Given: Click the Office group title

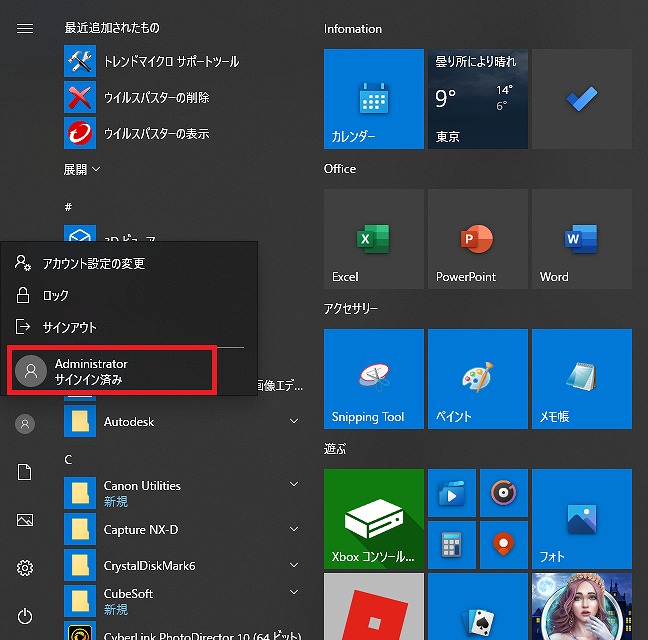Looking at the screenshot, I should pyautogui.click(x=340, y=169).
